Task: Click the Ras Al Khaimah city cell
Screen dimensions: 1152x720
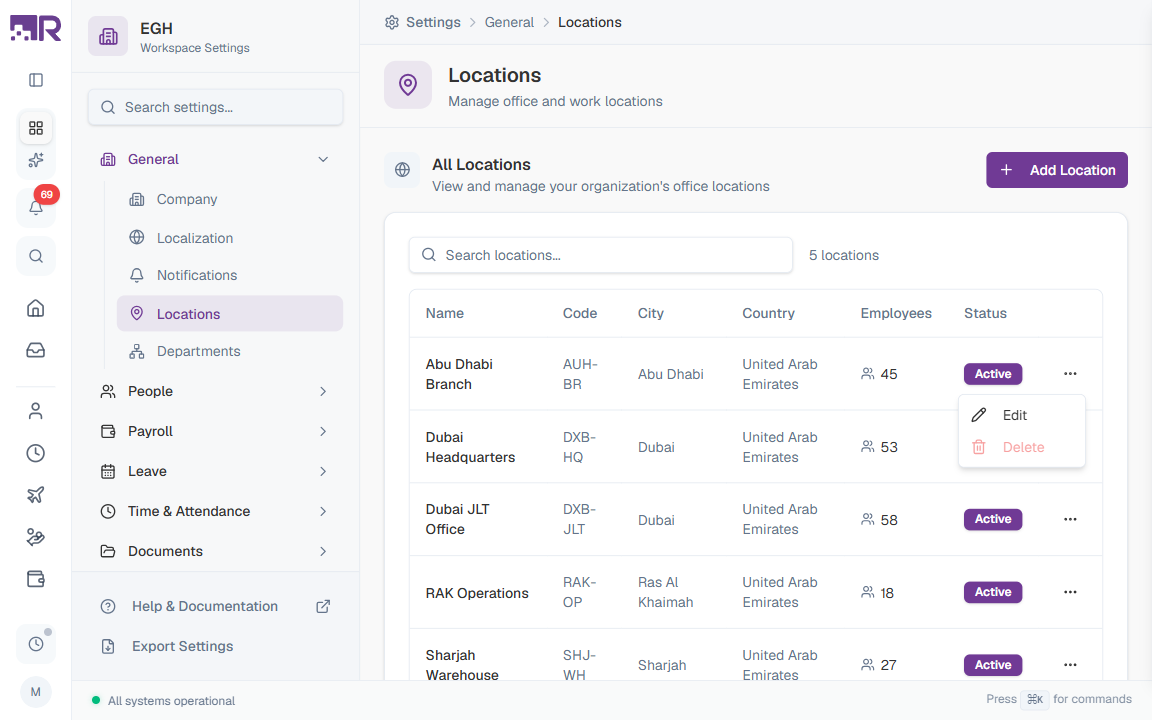Action: pyautogui.click(x=666, y=592)
